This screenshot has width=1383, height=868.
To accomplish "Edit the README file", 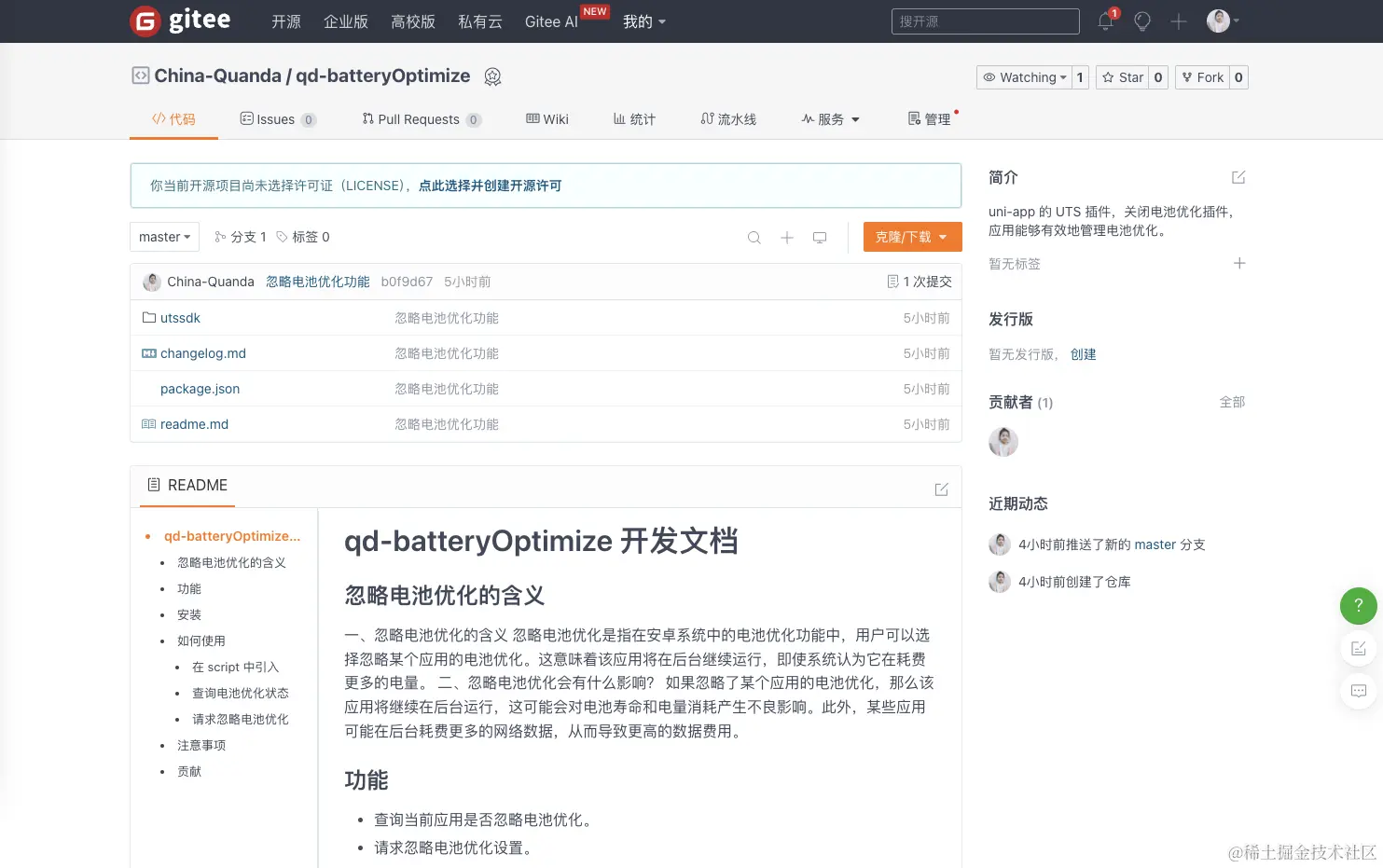I will coord(942,489).
